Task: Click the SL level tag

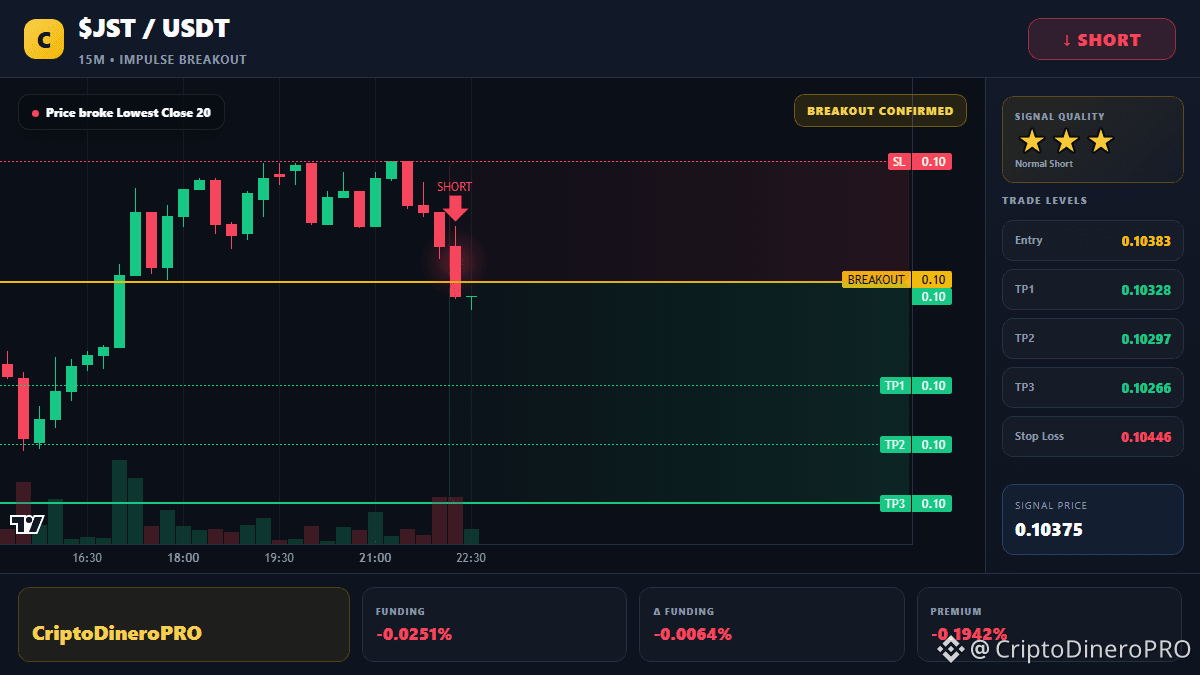Action: point(899,162)
